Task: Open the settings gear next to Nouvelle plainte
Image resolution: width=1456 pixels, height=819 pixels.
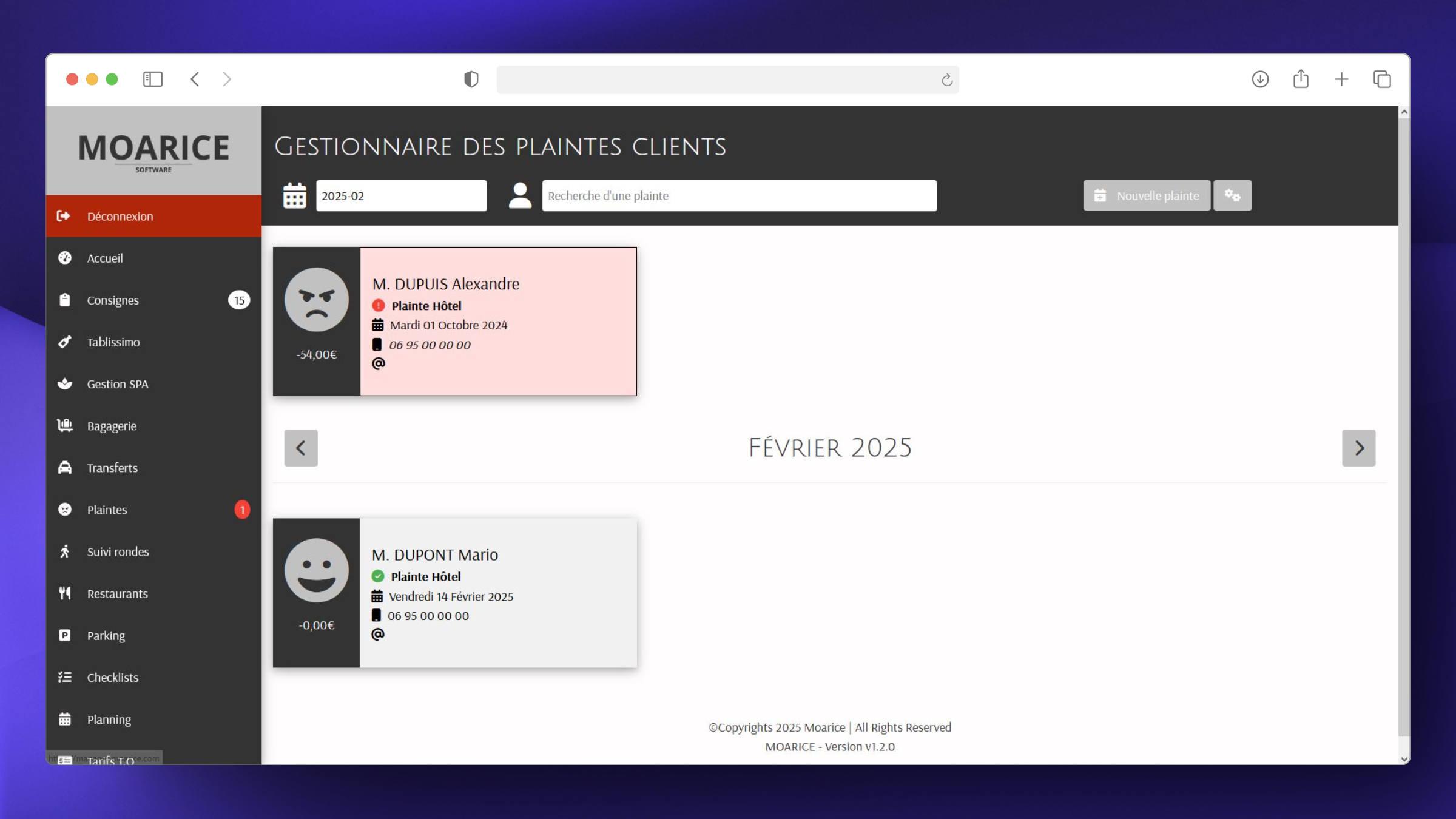Action: [x=1233, y=195]
